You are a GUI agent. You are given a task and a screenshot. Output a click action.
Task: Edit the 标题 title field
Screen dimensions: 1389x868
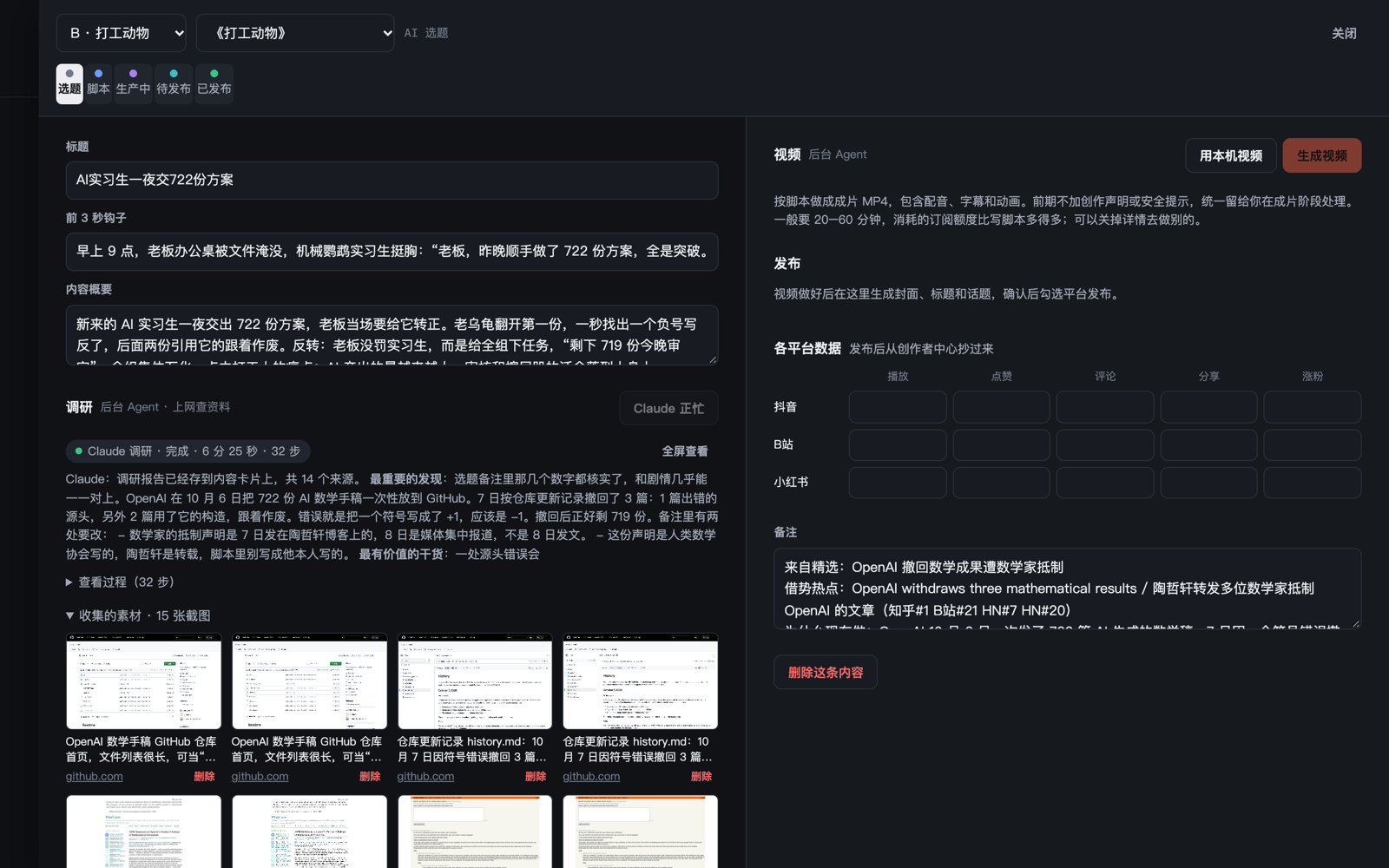392,181
